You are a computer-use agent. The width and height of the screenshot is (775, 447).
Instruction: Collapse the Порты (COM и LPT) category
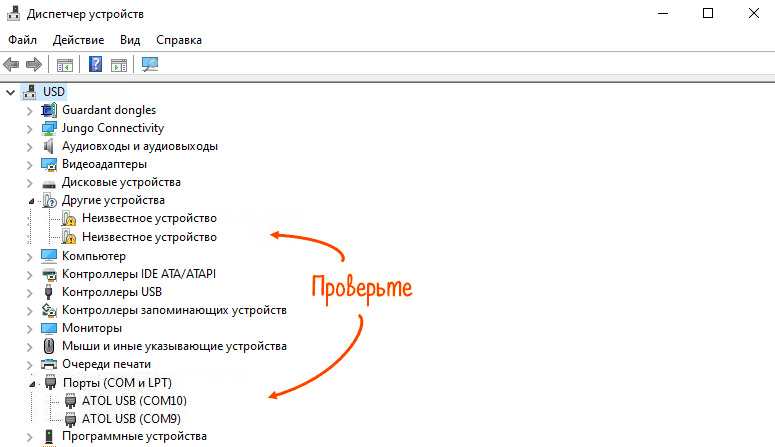point(32,384)
